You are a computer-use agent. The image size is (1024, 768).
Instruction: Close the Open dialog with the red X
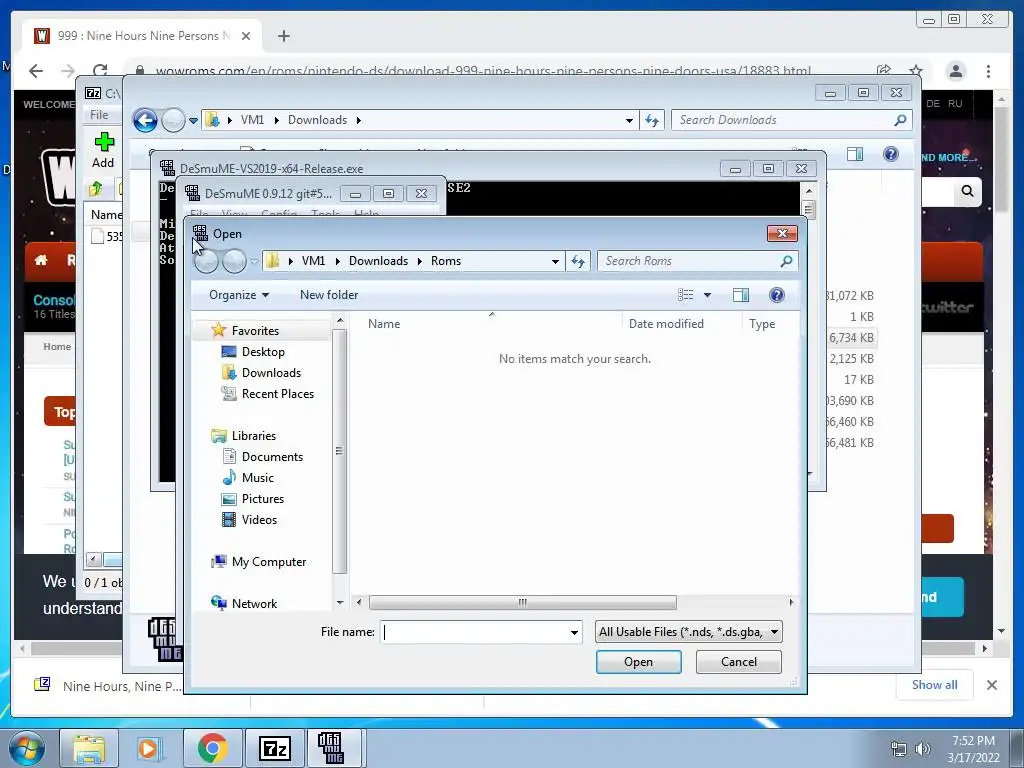[782, 233]
